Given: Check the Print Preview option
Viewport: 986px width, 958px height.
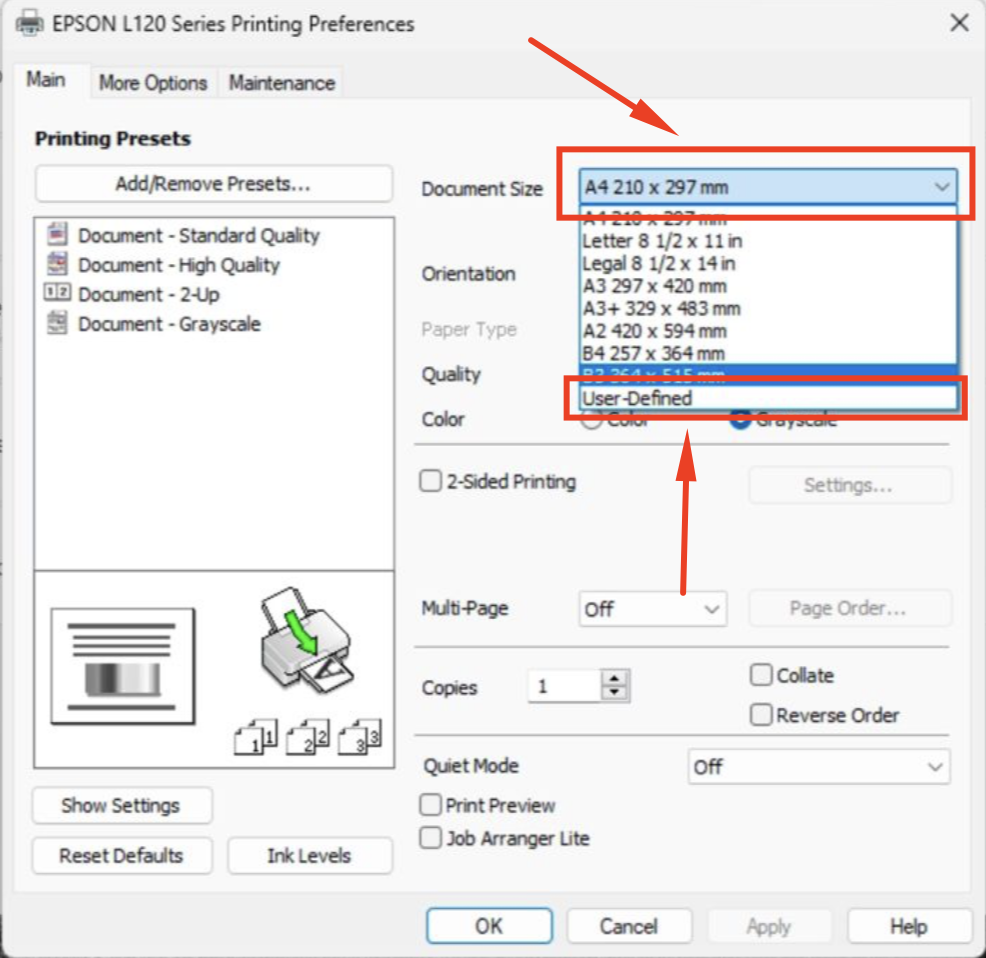Looking at the screenshot, I should click(x=431, y=805).
